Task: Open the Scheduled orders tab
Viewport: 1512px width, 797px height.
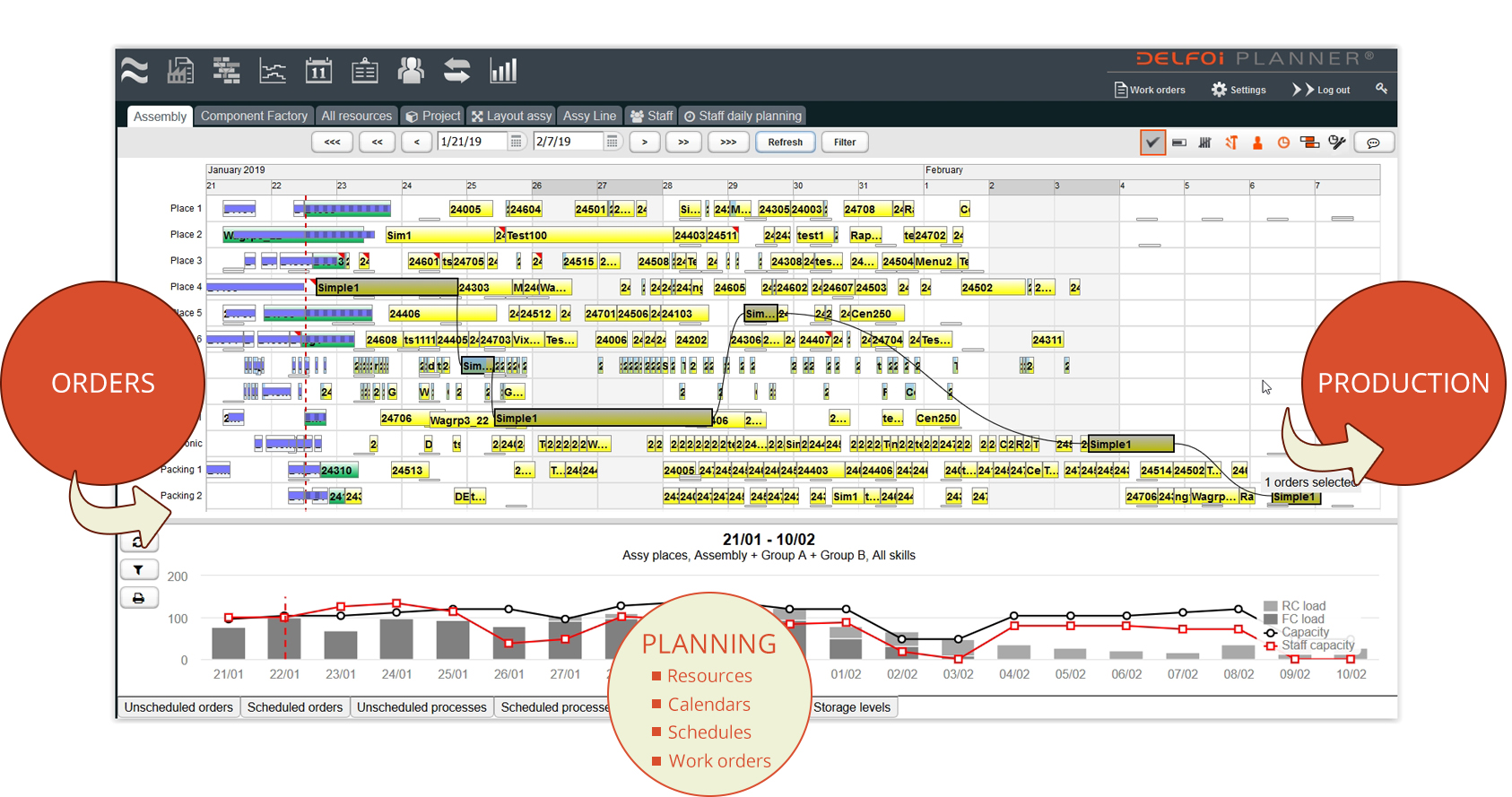Action: coord(295,707)
